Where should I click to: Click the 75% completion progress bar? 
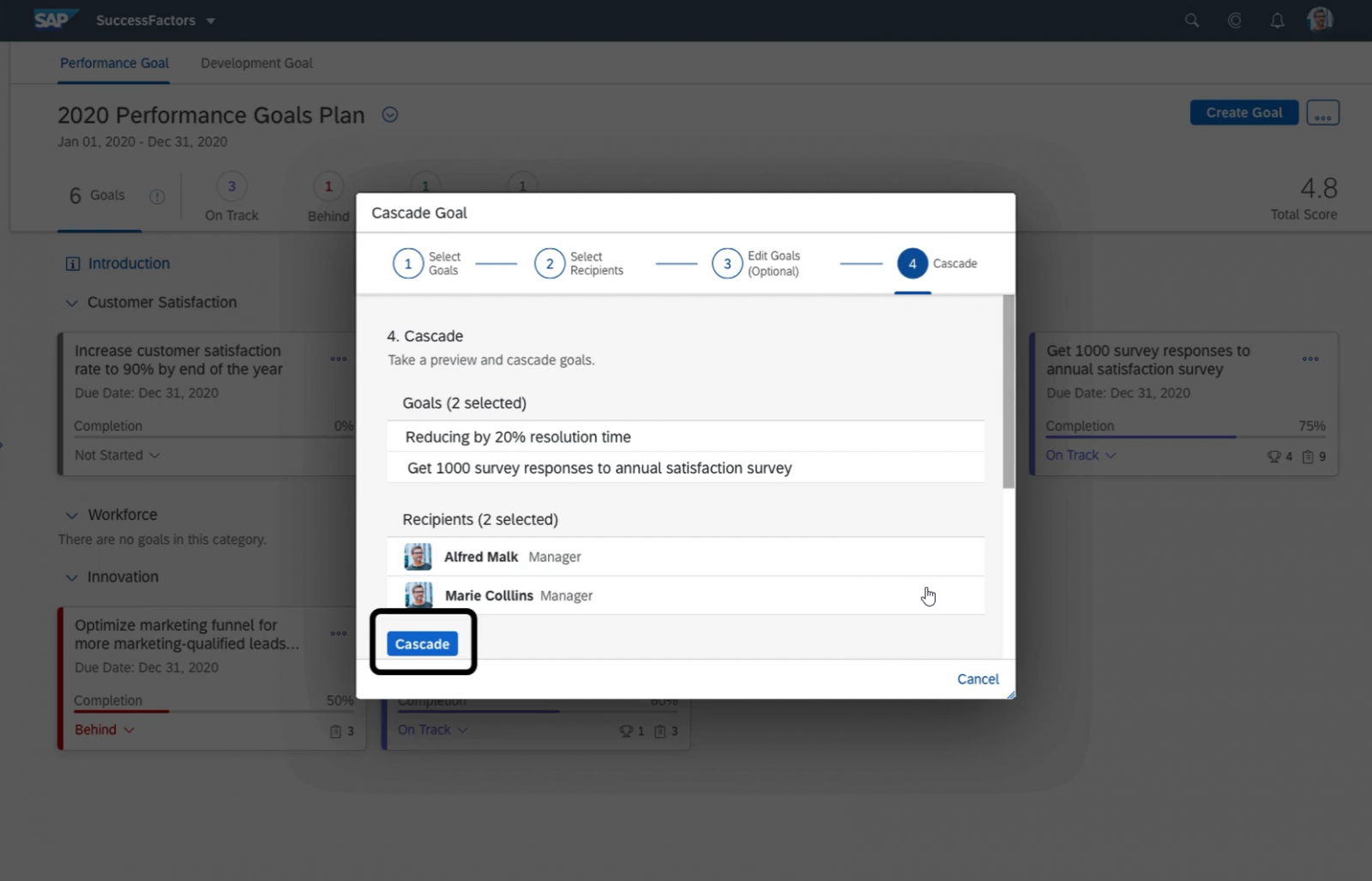1185,437
